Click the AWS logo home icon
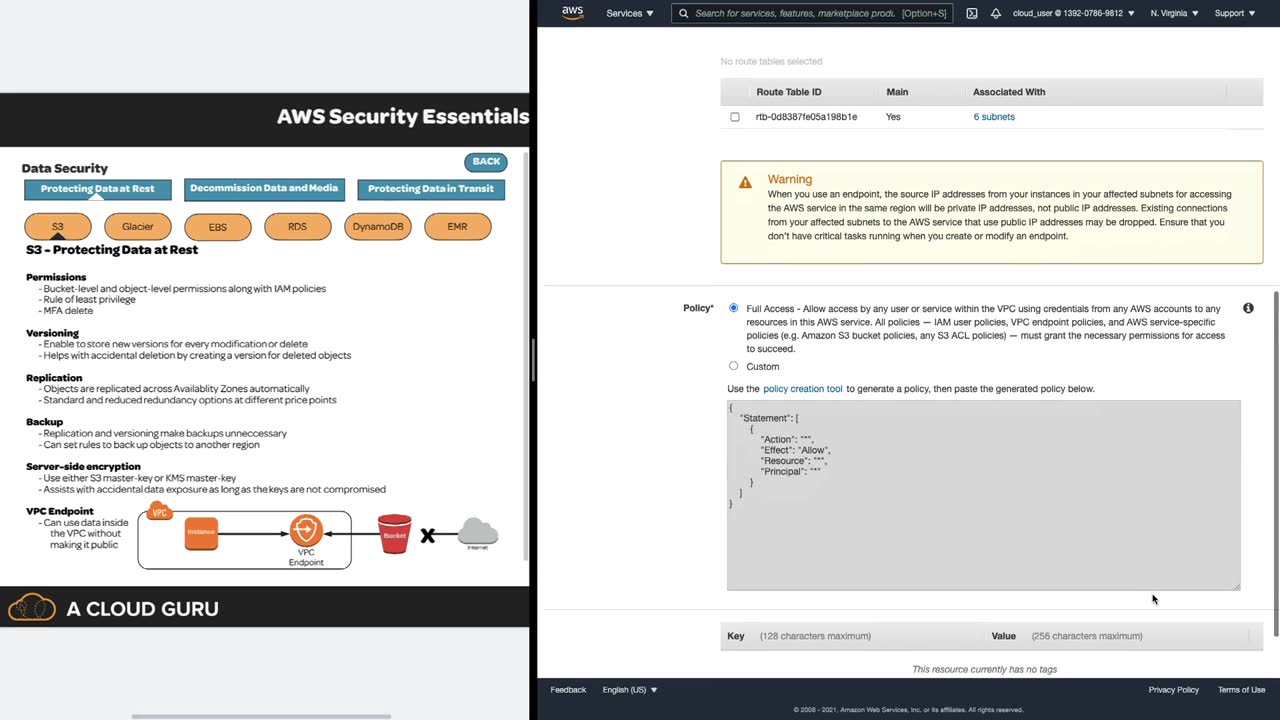 point(572,13)
